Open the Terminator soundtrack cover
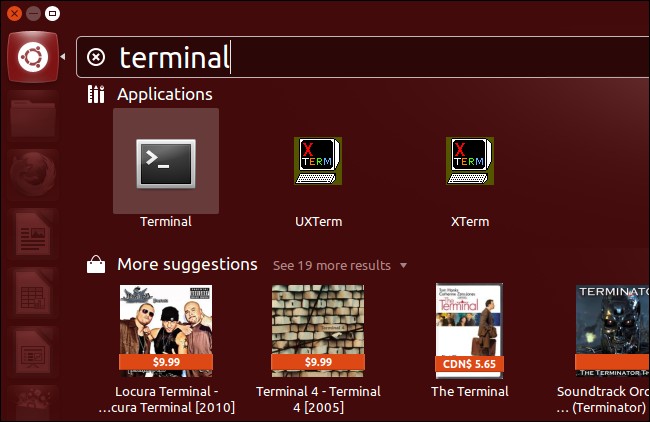This screenshot has height=422, width=650. pyautogui.click(x=612, y=331)
